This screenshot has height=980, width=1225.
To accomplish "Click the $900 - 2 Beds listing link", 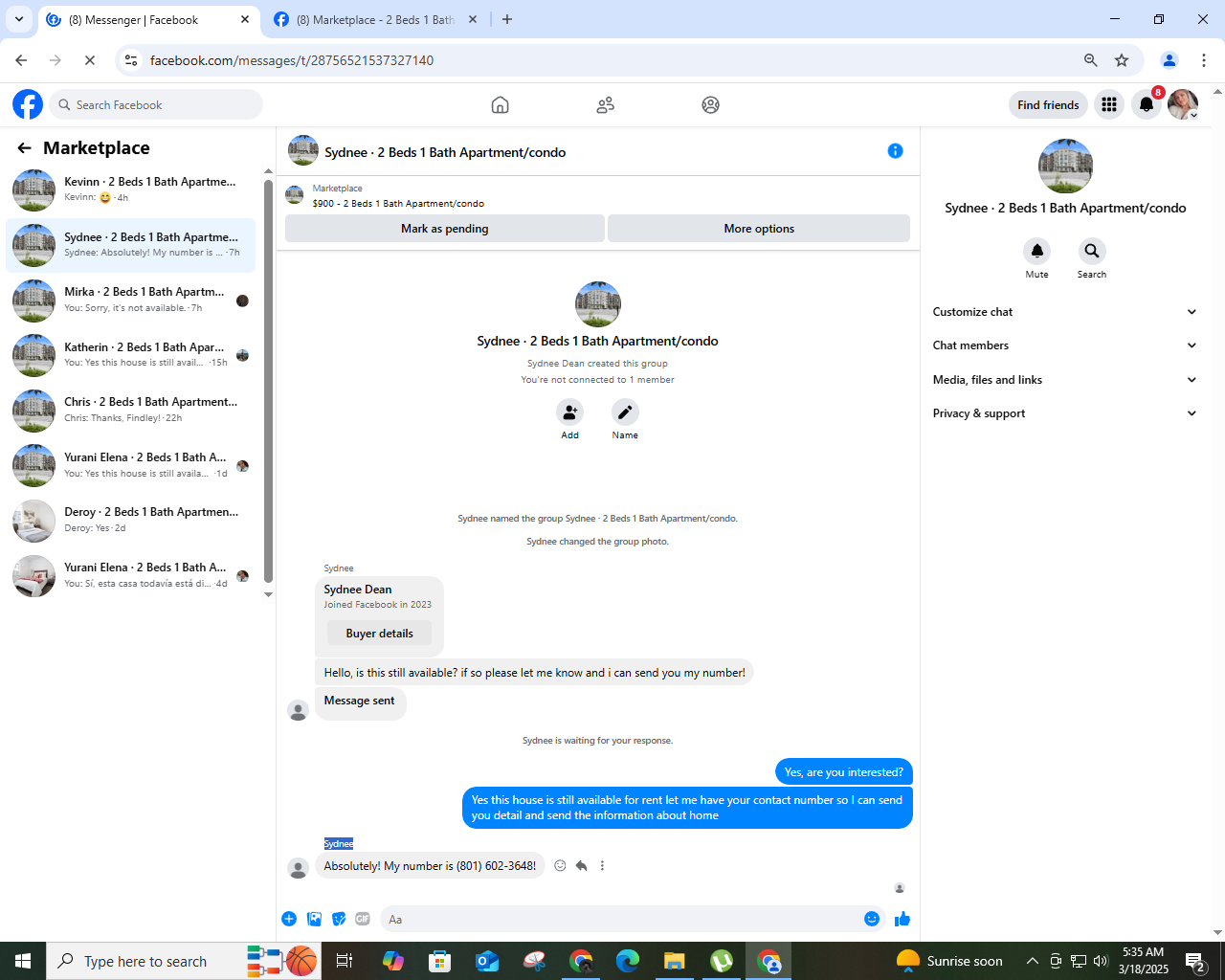I will (398, 204).
